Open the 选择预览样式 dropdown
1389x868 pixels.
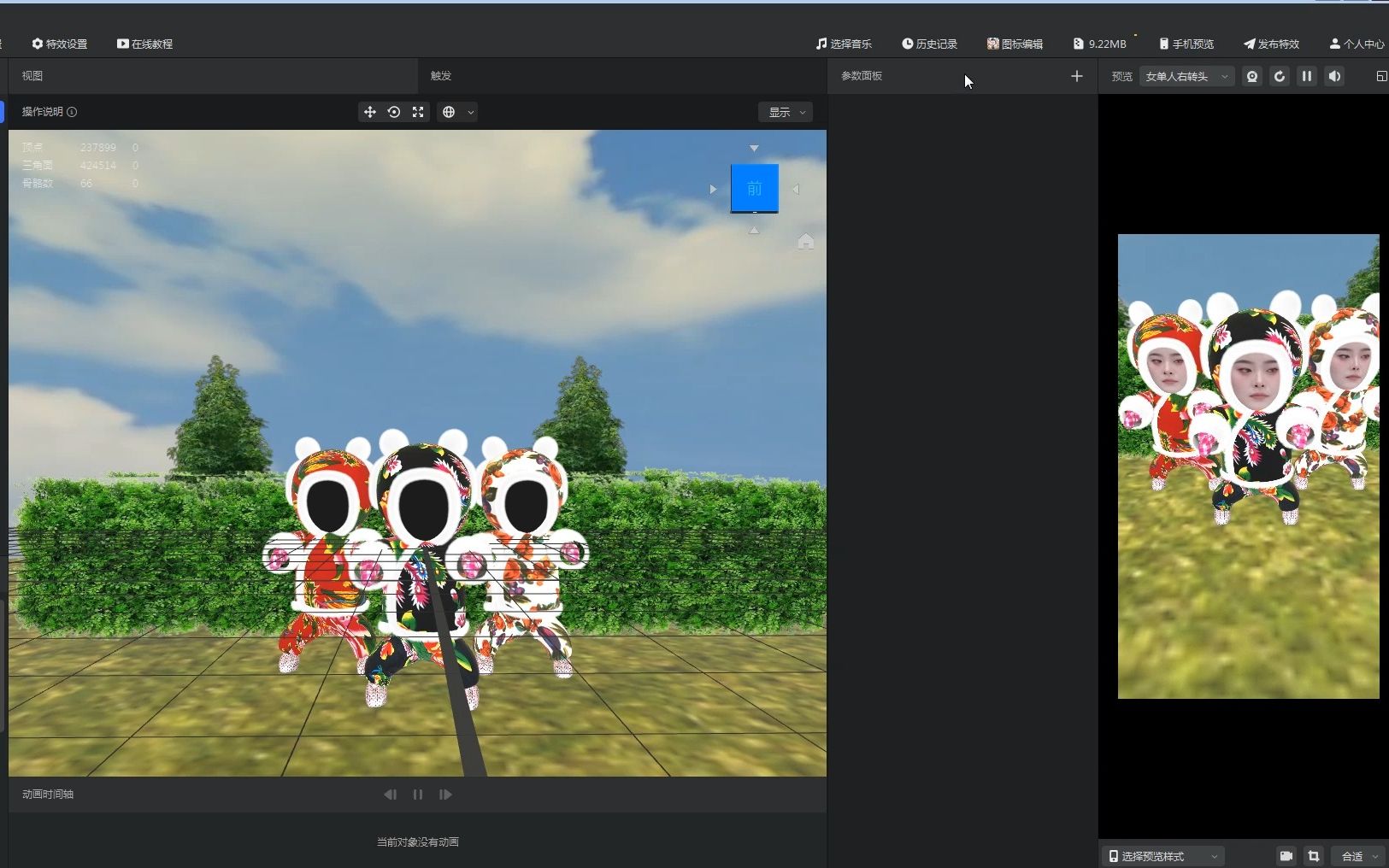point(1165,856)
